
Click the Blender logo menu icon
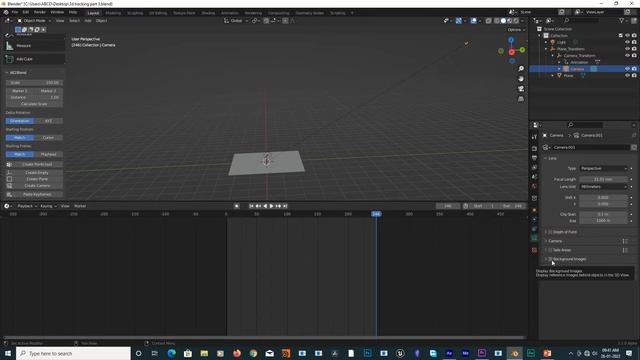(6, 12)
